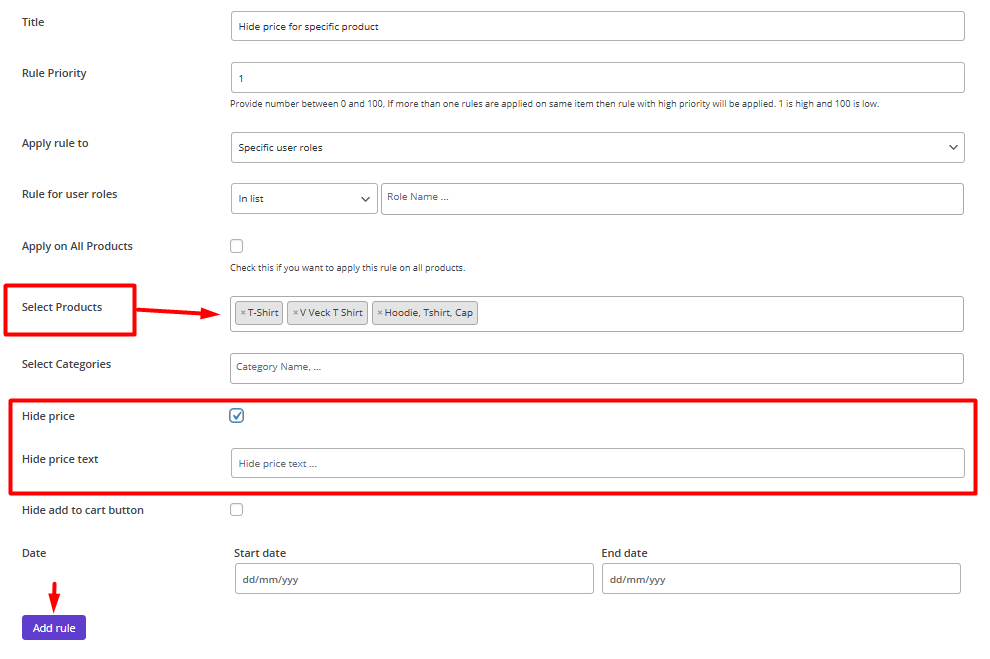Click the Apply on All Products label
Screen dimensions: 990x659
(77, 246)
